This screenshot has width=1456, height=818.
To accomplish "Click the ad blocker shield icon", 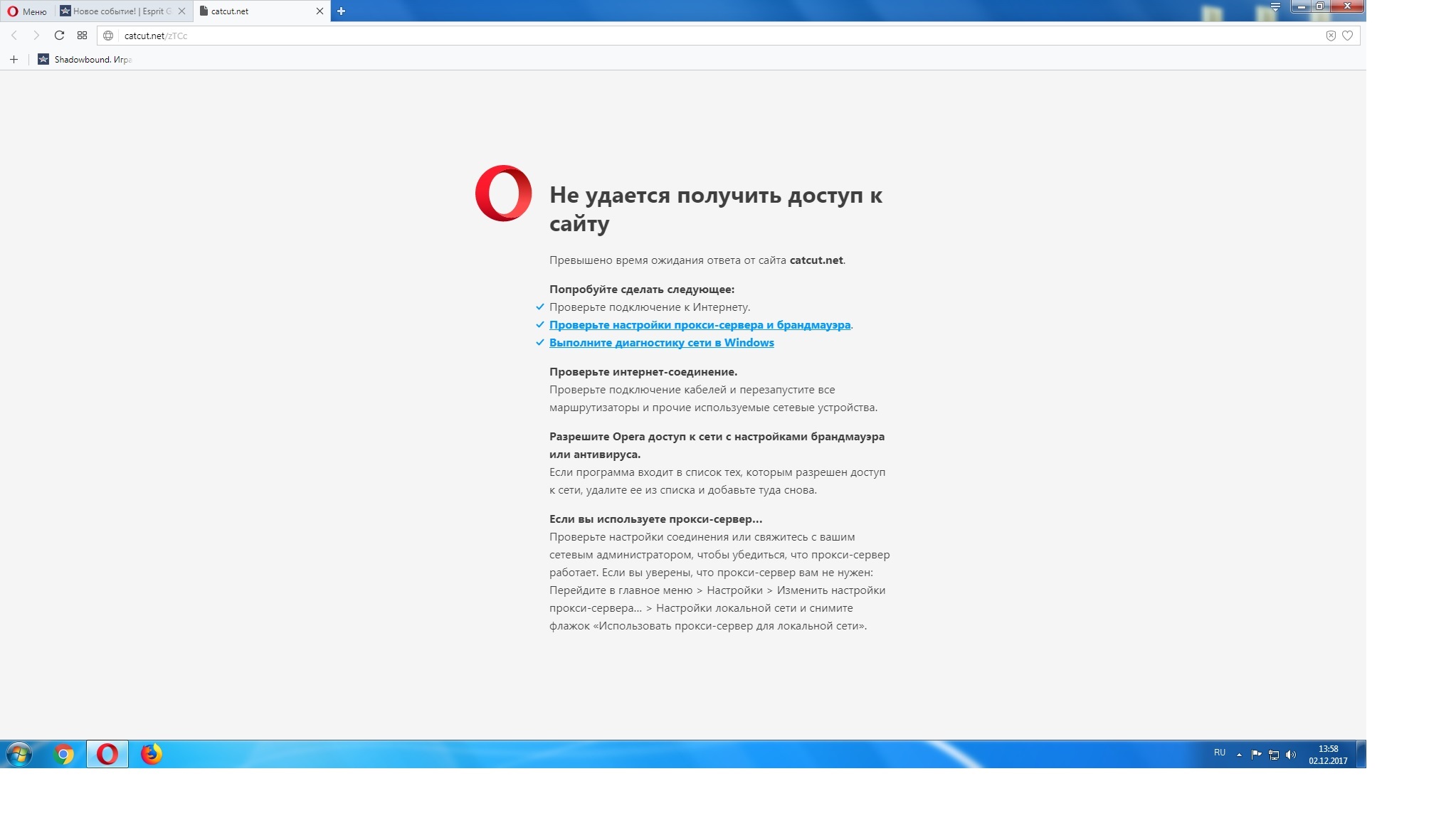I will click(1330, 36).
